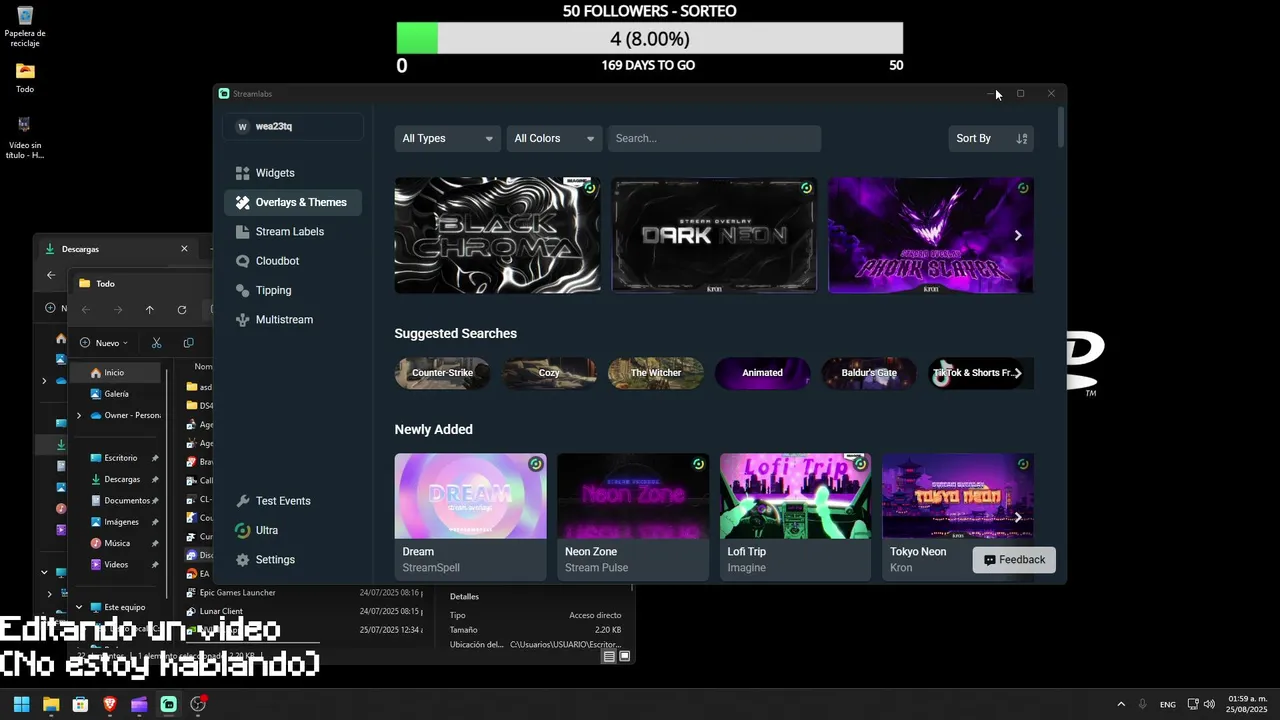Click the Cut scissors icon in Explorer
Viewport: 1280px width, 720px height.
point(157,343)
